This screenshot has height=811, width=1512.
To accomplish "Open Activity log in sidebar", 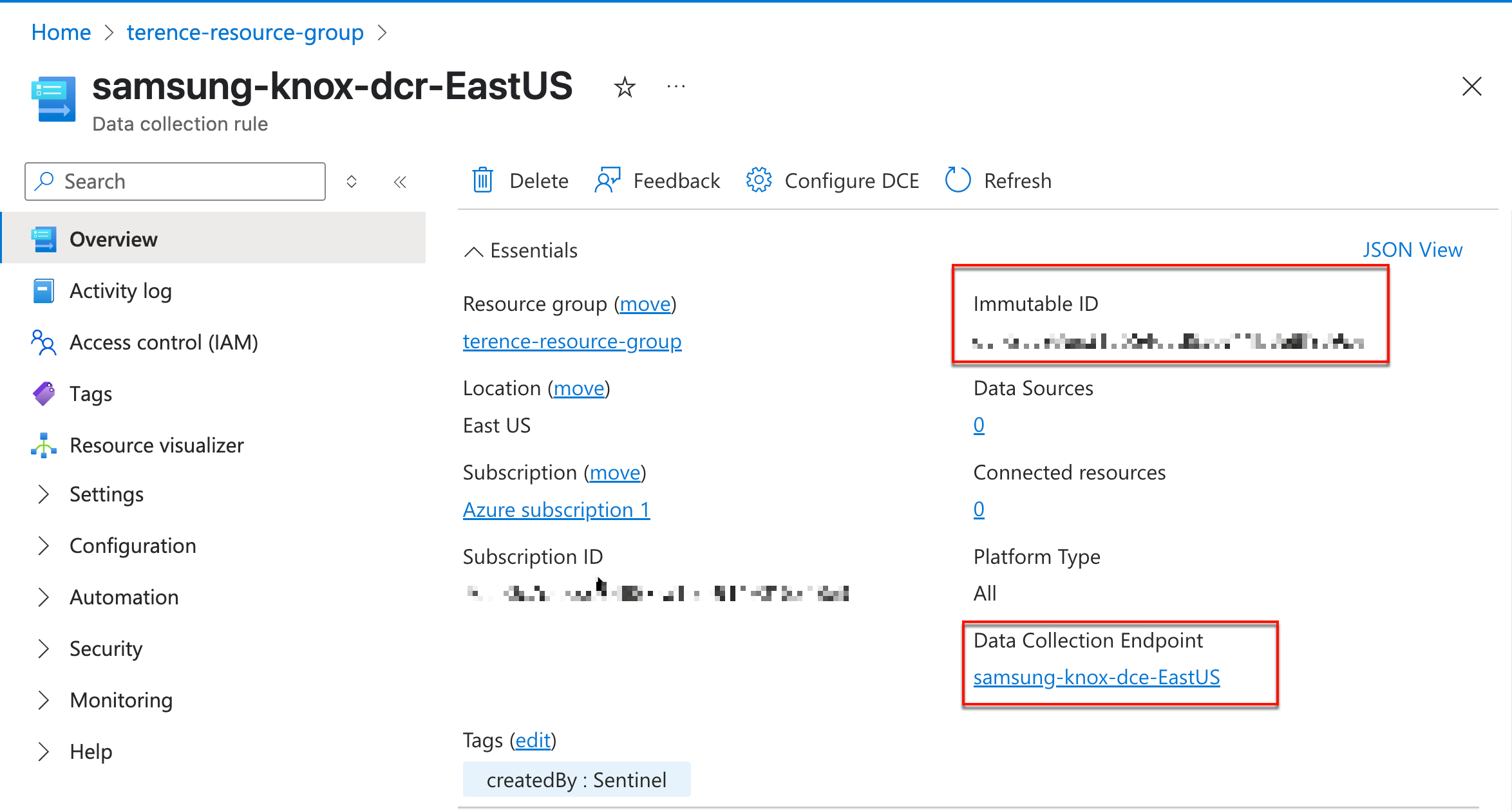I will click(x=120, y=291).
